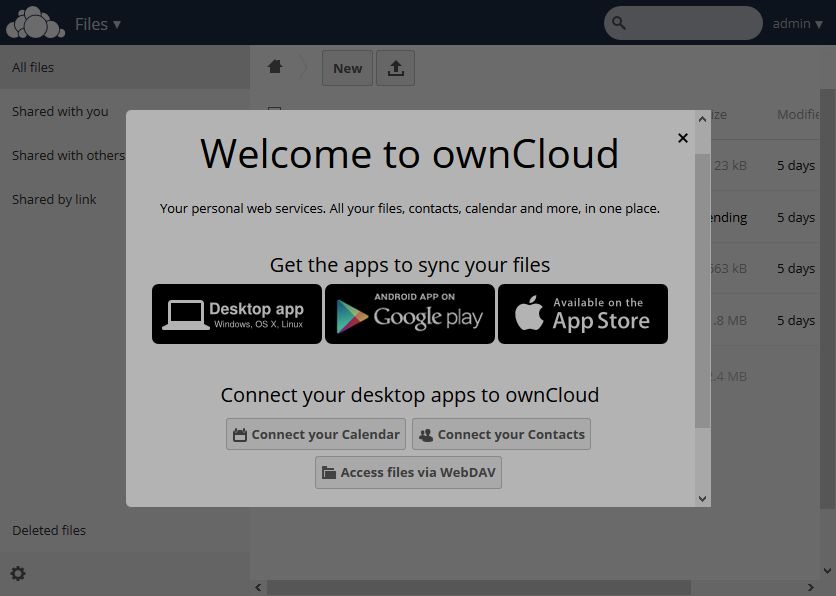Open the Files app dropdown menu

pyautogui.click(x=98, y=24)
